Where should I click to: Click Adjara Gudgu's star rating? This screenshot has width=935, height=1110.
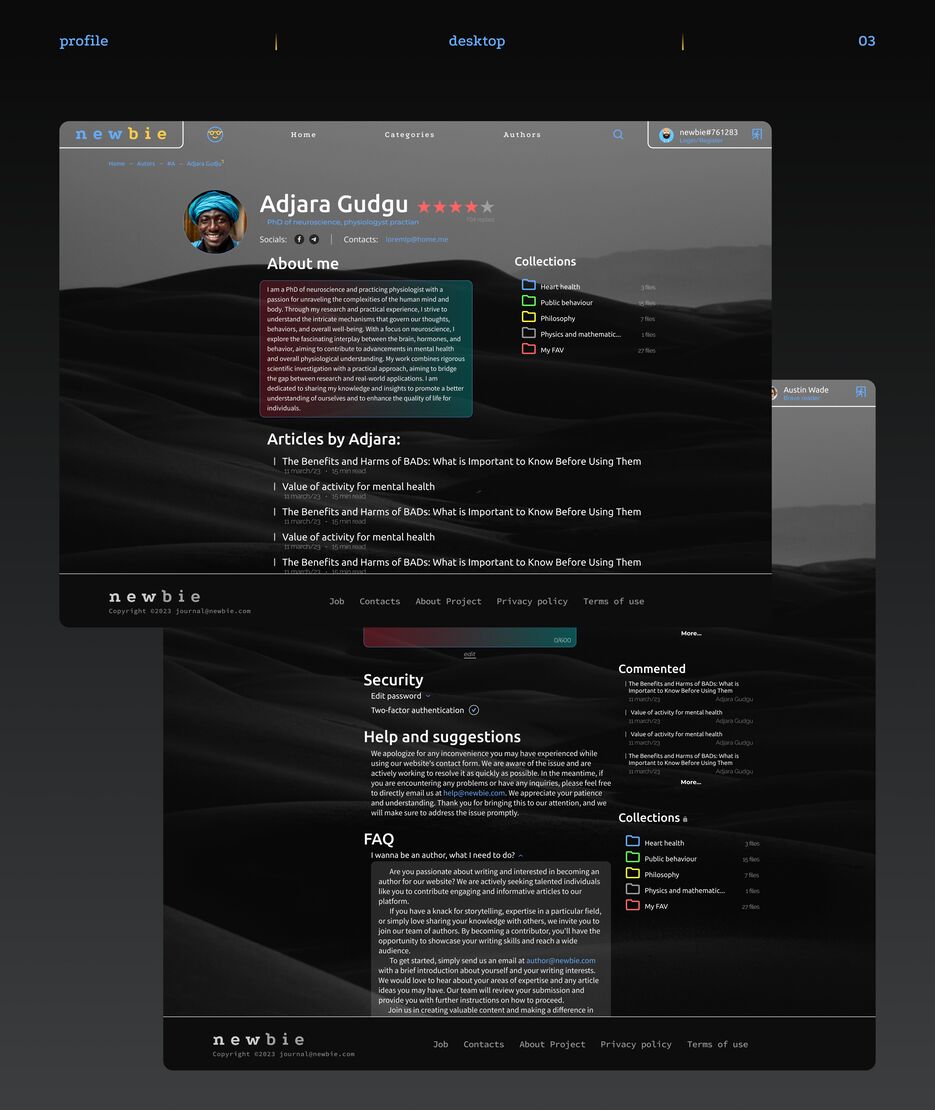click(x=455, y=207)
